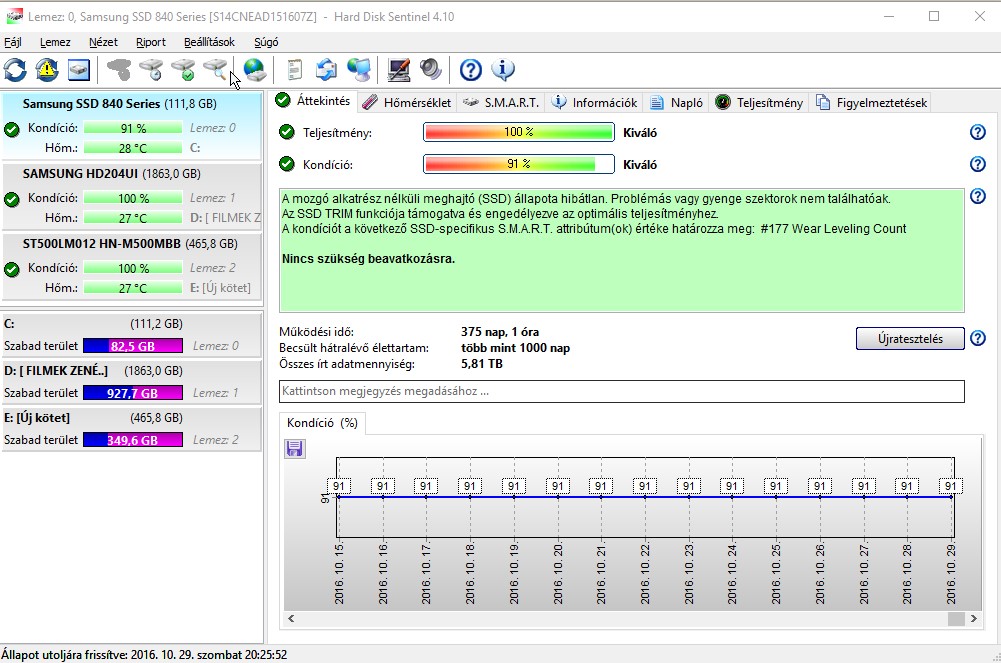Switch to the S.M.A.R.T. tab
Viewport: 1001px width, 663px height.
tap(501, 103)
